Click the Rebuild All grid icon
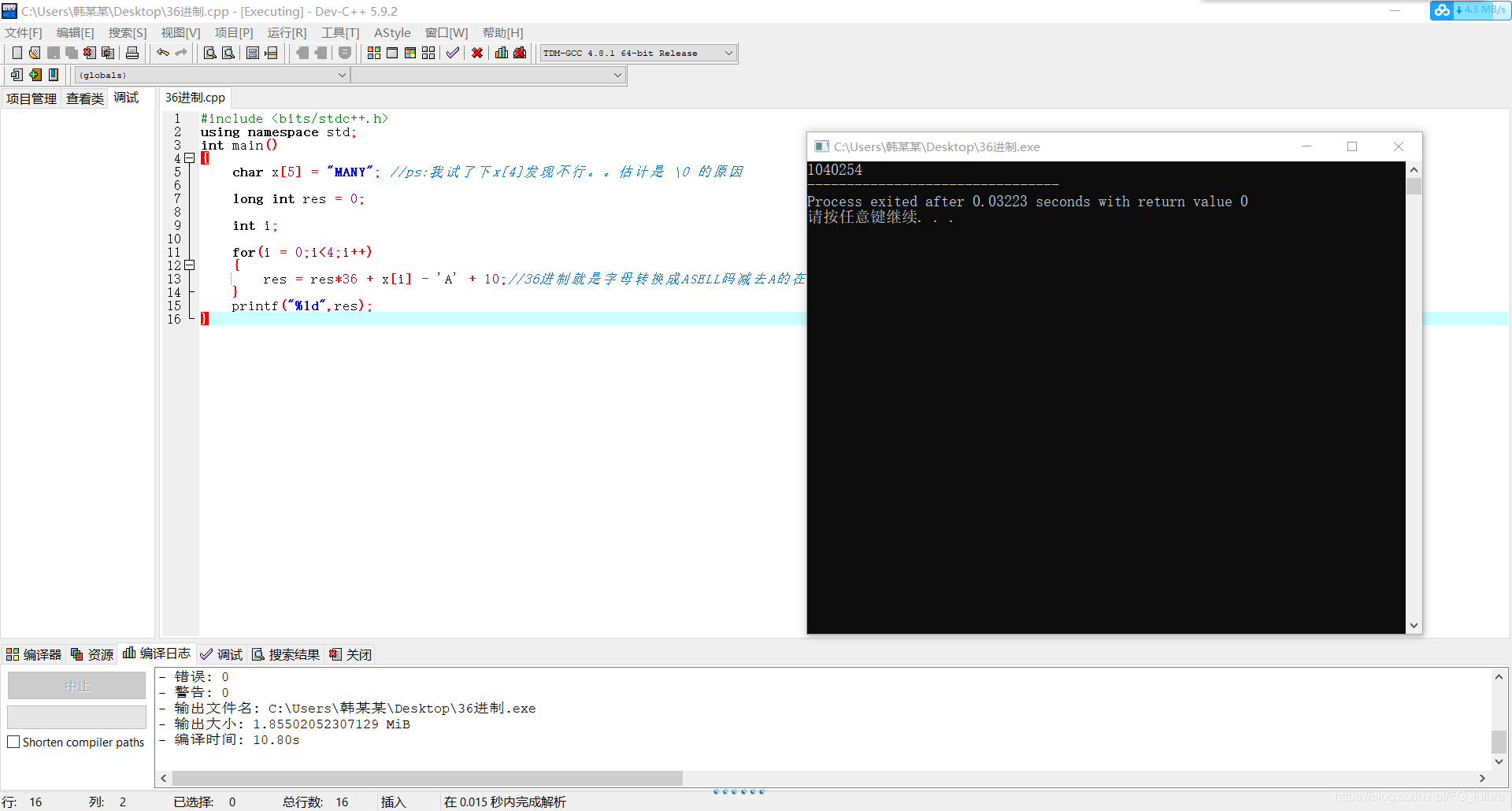This screenshot has height=811, width=1512. pyautogui.click(x=428, y=53)
